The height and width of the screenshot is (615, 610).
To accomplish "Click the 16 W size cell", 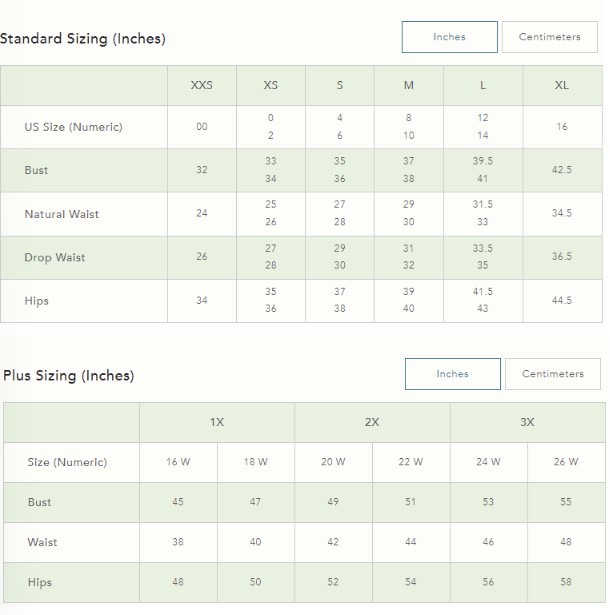I will click(178, 462).
